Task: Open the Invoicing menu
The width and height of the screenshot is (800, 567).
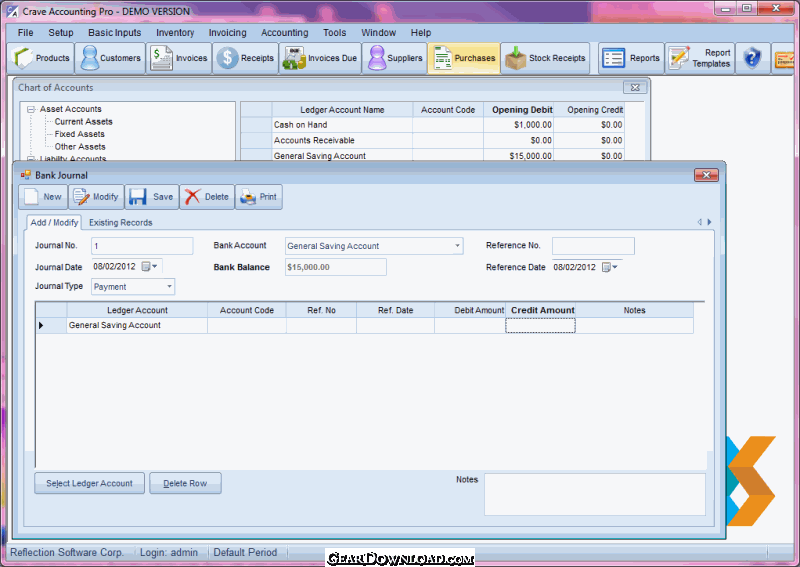Action: pyautogui.click(x=227, y=33)
